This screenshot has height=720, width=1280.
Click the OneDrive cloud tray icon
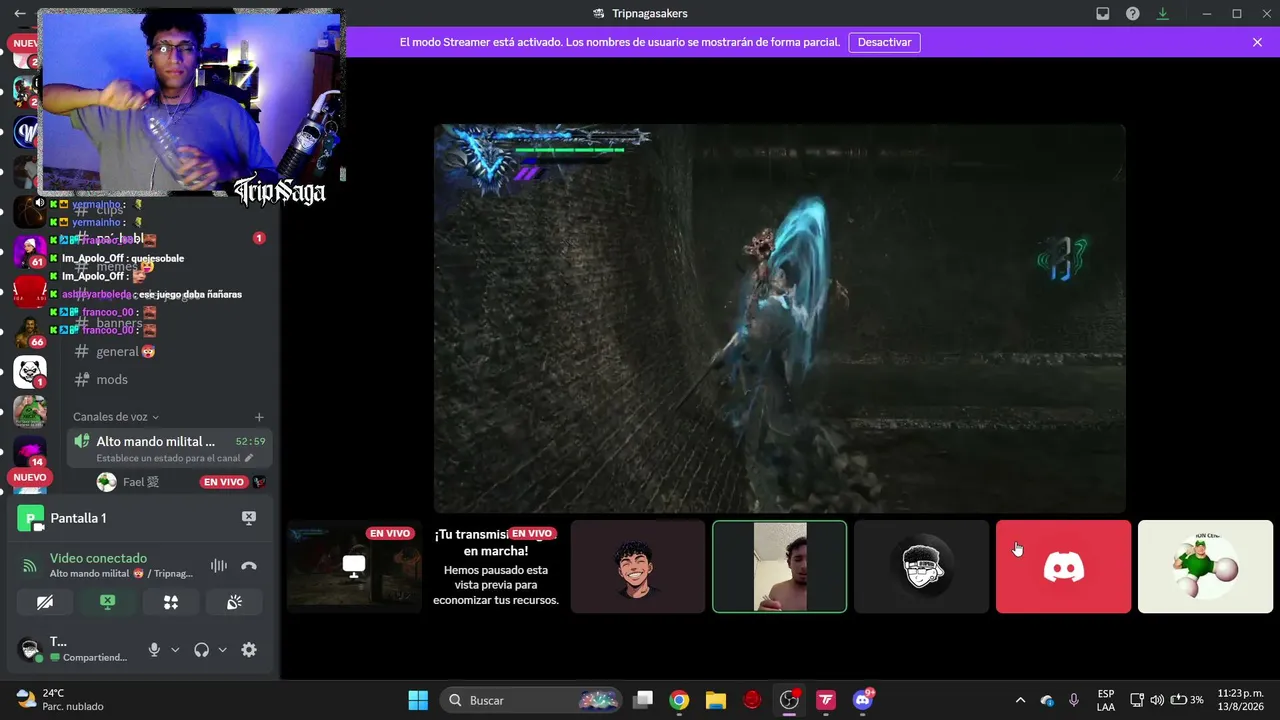1047,700
